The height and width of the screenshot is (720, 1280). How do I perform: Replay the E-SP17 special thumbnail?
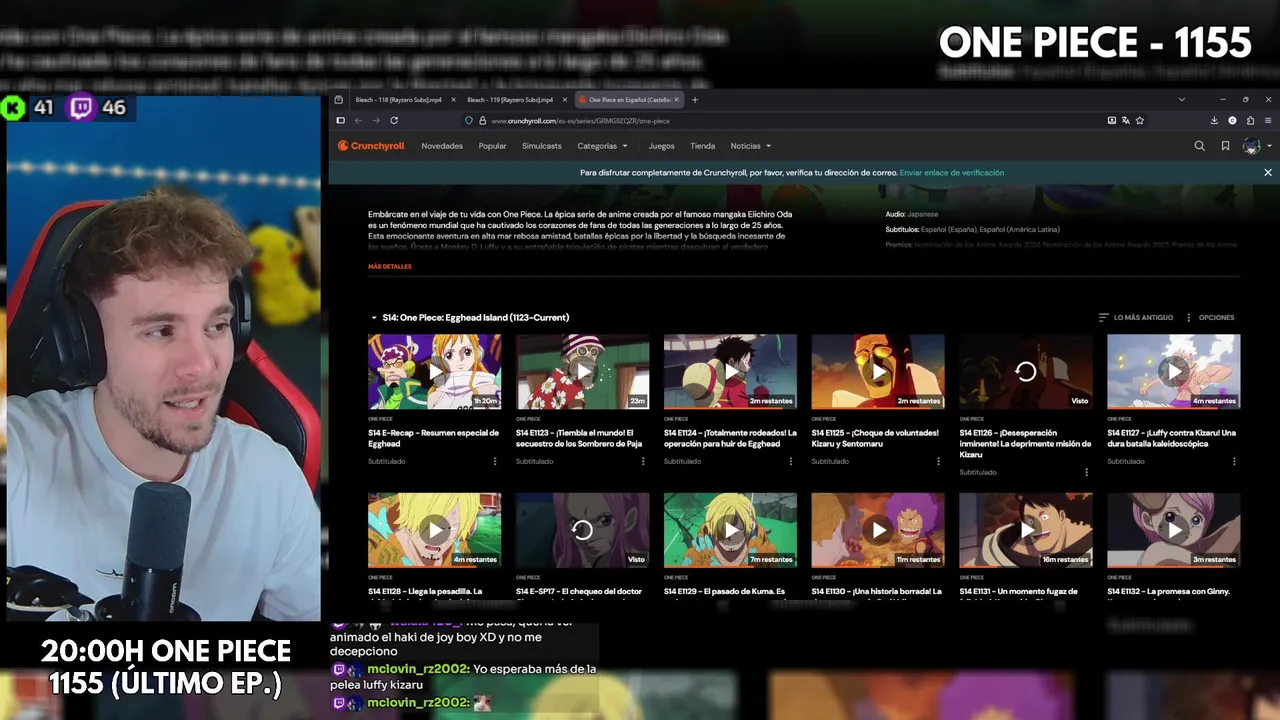coord(582,530)
